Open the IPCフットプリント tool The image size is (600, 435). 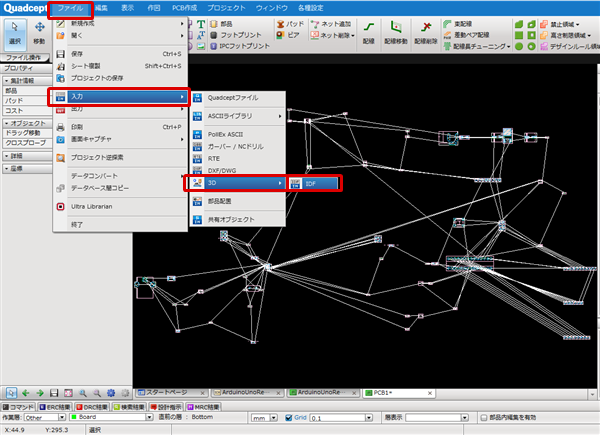pyautogui.click(x=240, y=46)
